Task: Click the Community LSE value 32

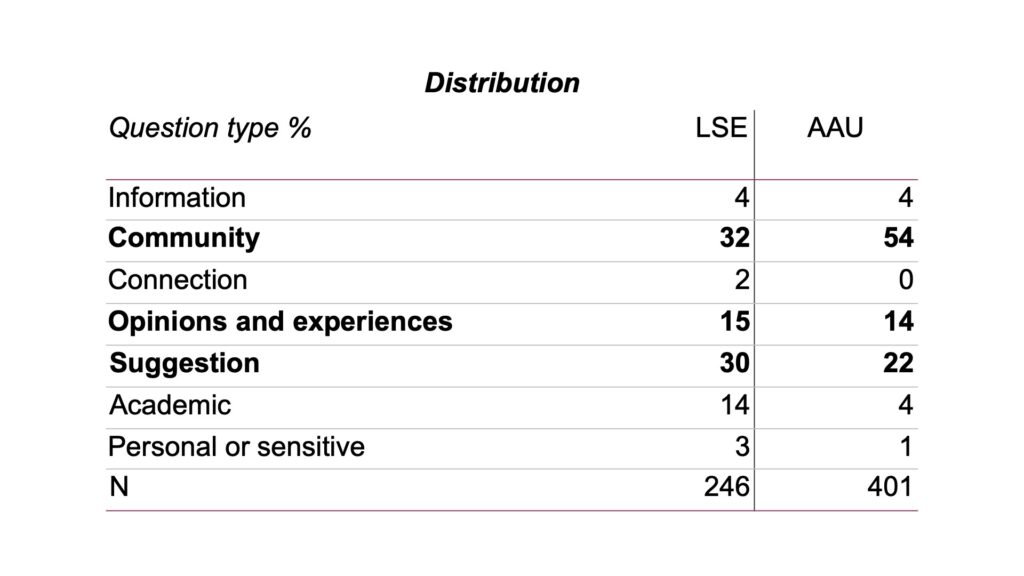Action: (x=734, y=238)
